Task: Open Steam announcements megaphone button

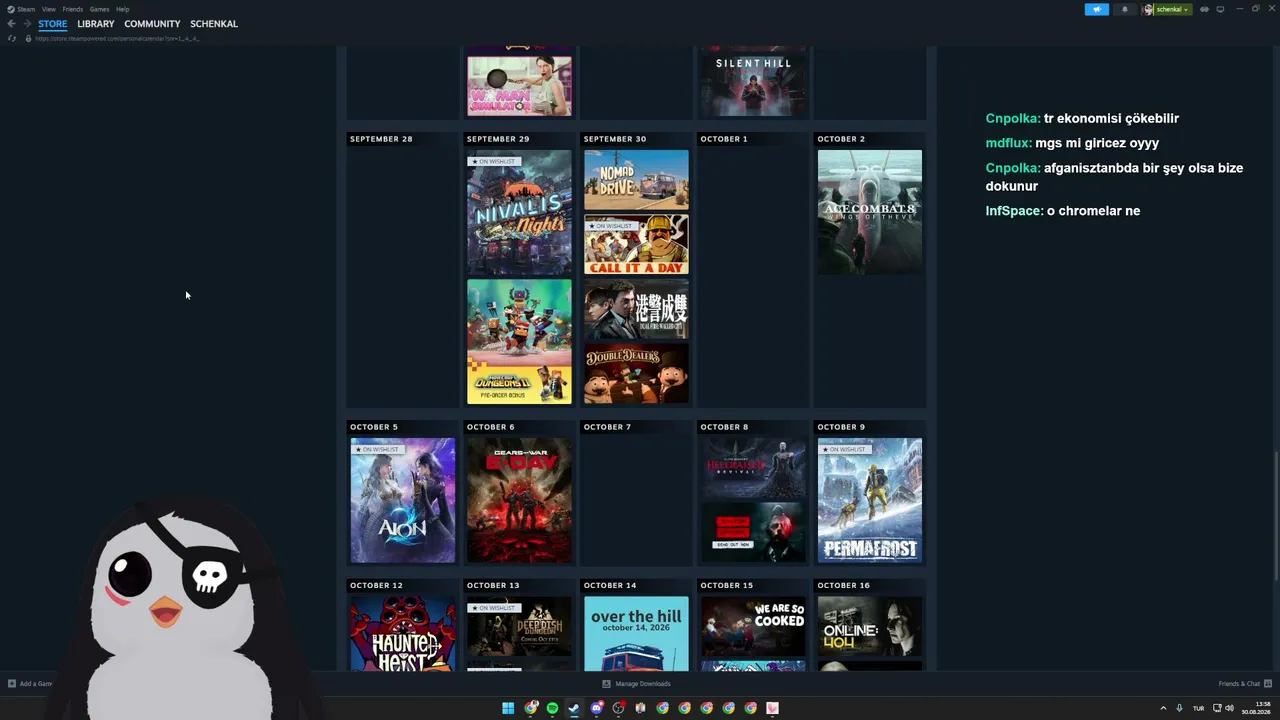Action: coord(1097,9)
